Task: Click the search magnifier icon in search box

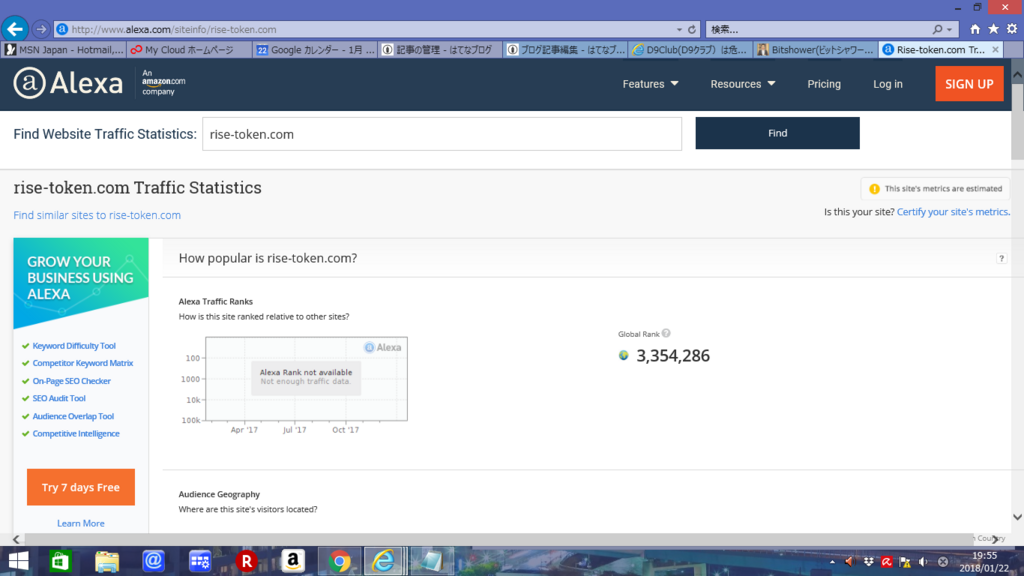Action: (x=937, y=29)
